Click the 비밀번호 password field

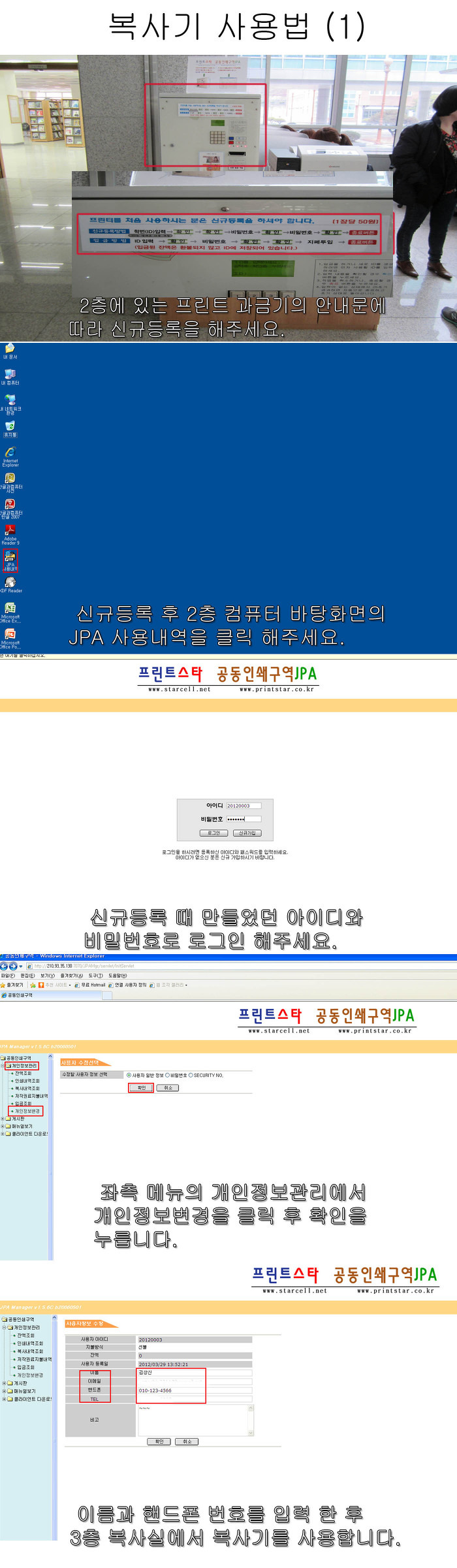point(244,818)
